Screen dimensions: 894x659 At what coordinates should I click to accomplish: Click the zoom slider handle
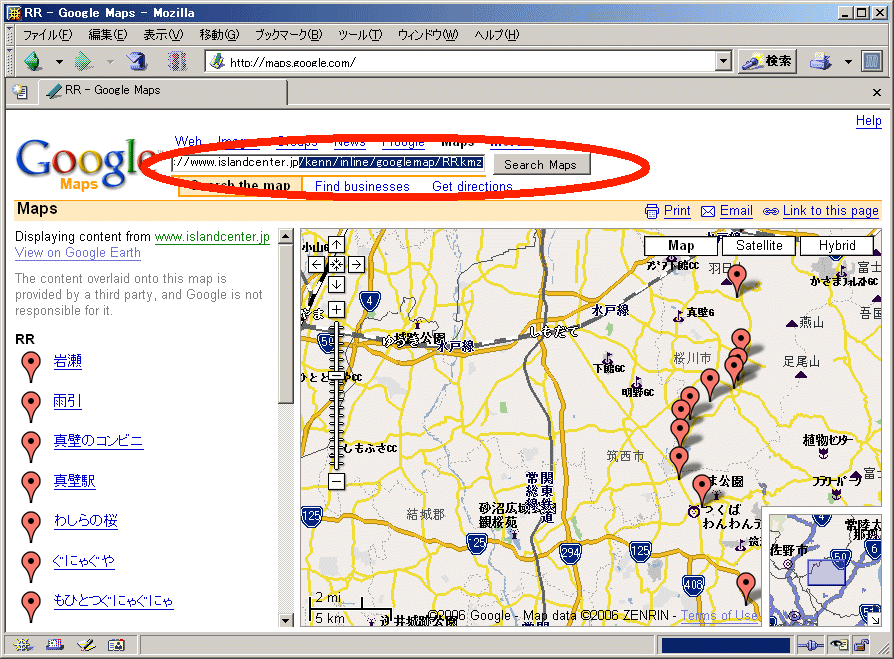click(336, 376)
